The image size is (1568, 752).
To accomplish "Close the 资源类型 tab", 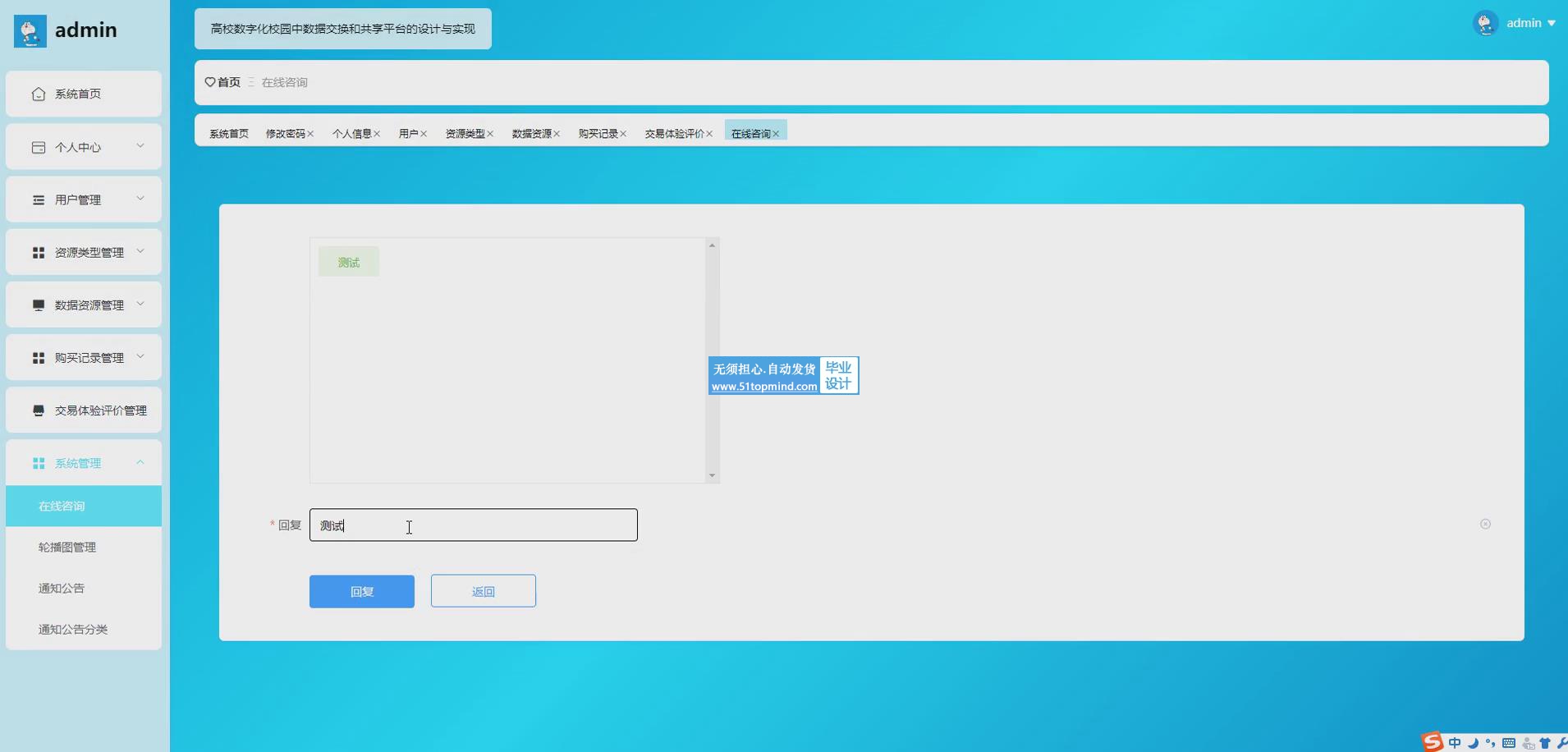I will [490, 134].
